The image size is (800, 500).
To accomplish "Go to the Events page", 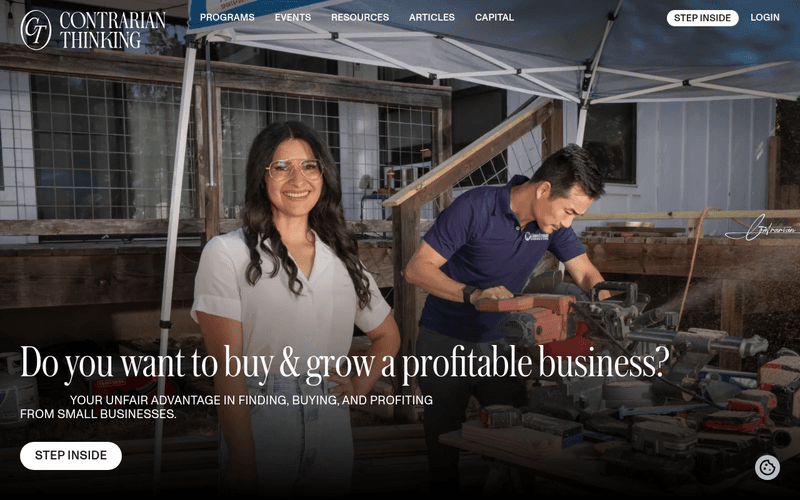I will [x=292, y=17].
